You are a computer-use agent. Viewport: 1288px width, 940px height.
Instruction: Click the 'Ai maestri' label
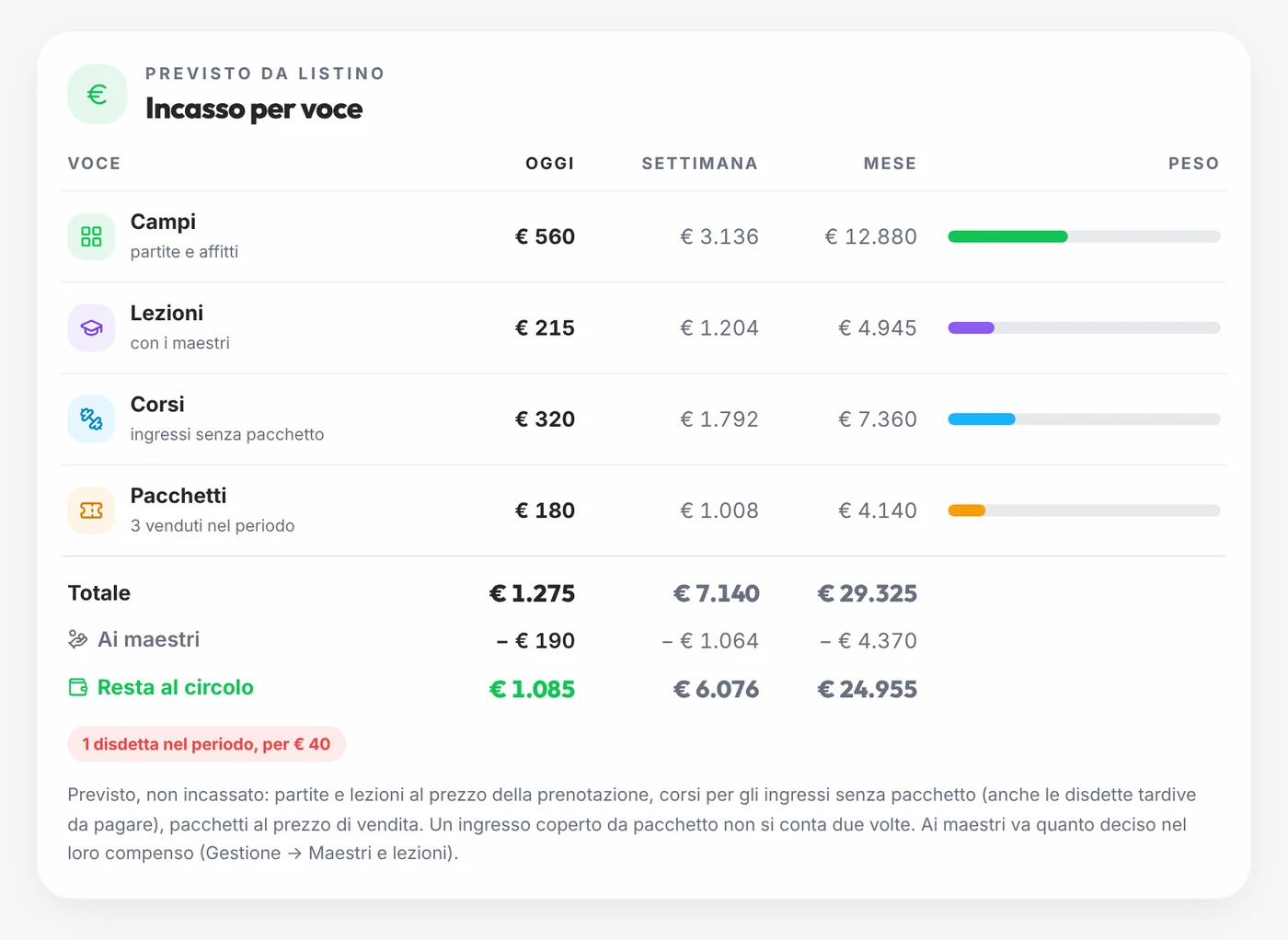tap(149, 639)
